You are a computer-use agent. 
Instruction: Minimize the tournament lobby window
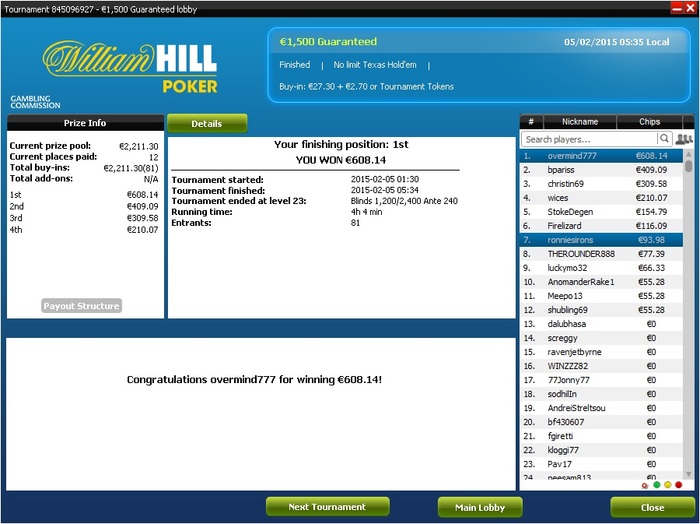(x=677, y=8)
